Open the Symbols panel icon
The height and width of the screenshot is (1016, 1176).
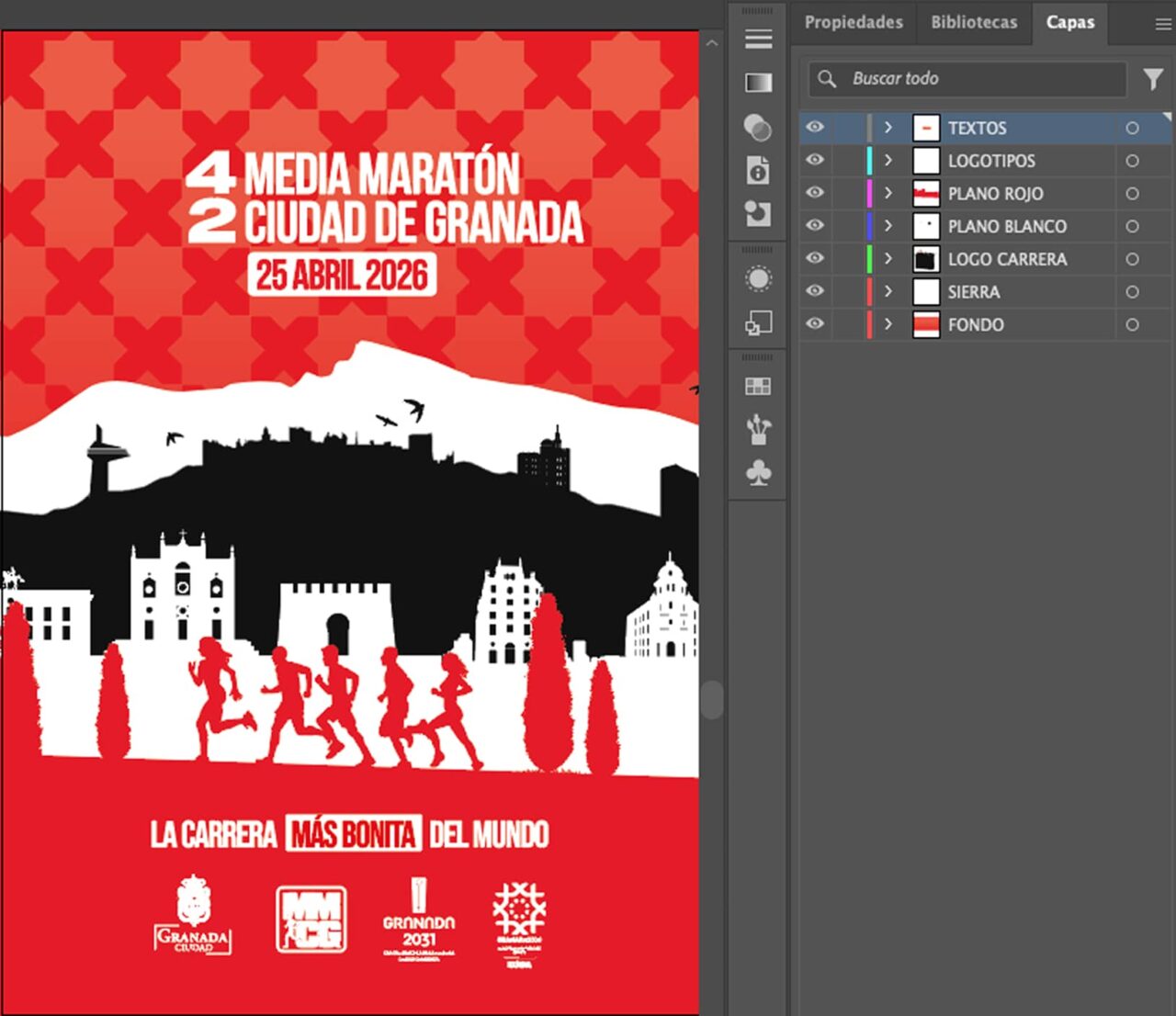click(x=758, y=473)
